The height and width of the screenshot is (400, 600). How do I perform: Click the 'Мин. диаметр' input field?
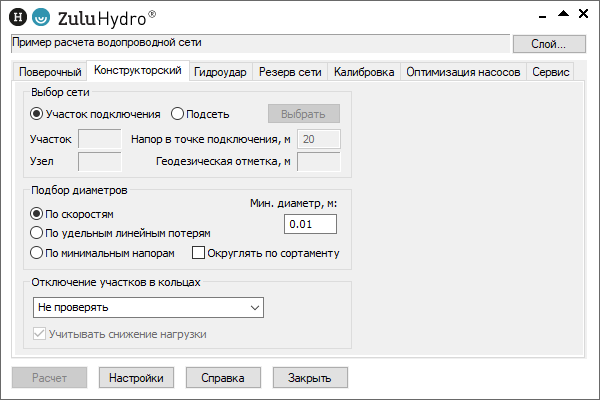311,224
